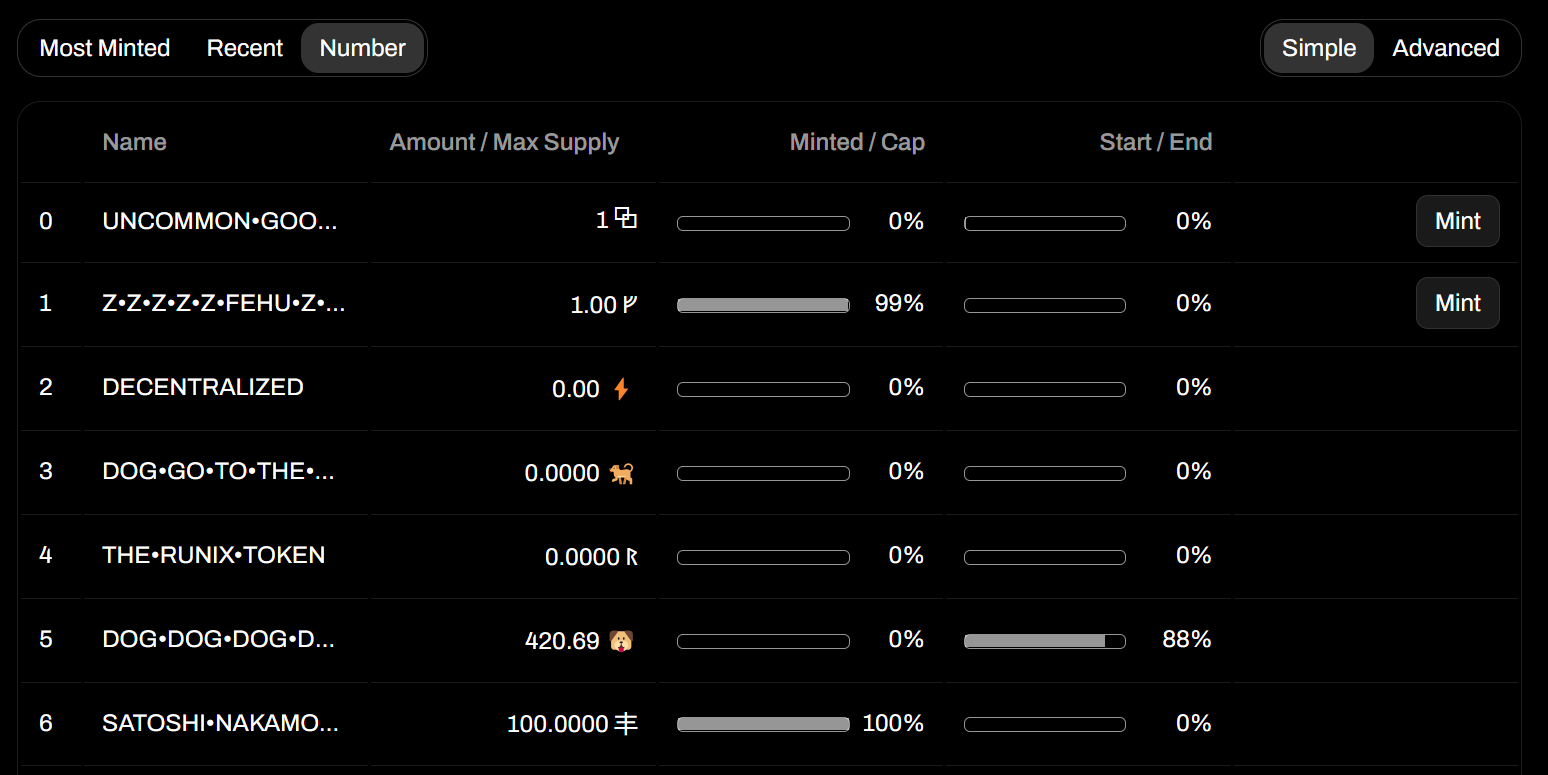The width and height of the screenshot is (1548, 775).
Task: Click the dog emoji beside 0.0000 amount
Action: 622,473
